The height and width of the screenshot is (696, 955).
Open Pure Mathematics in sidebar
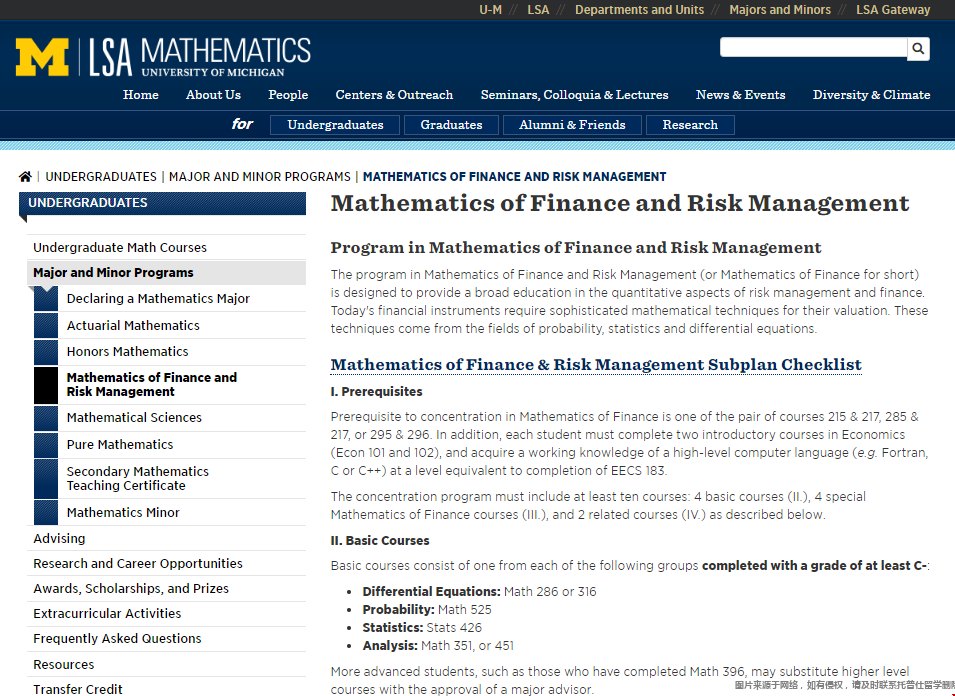pyautogui.click(x=170, y=445)
